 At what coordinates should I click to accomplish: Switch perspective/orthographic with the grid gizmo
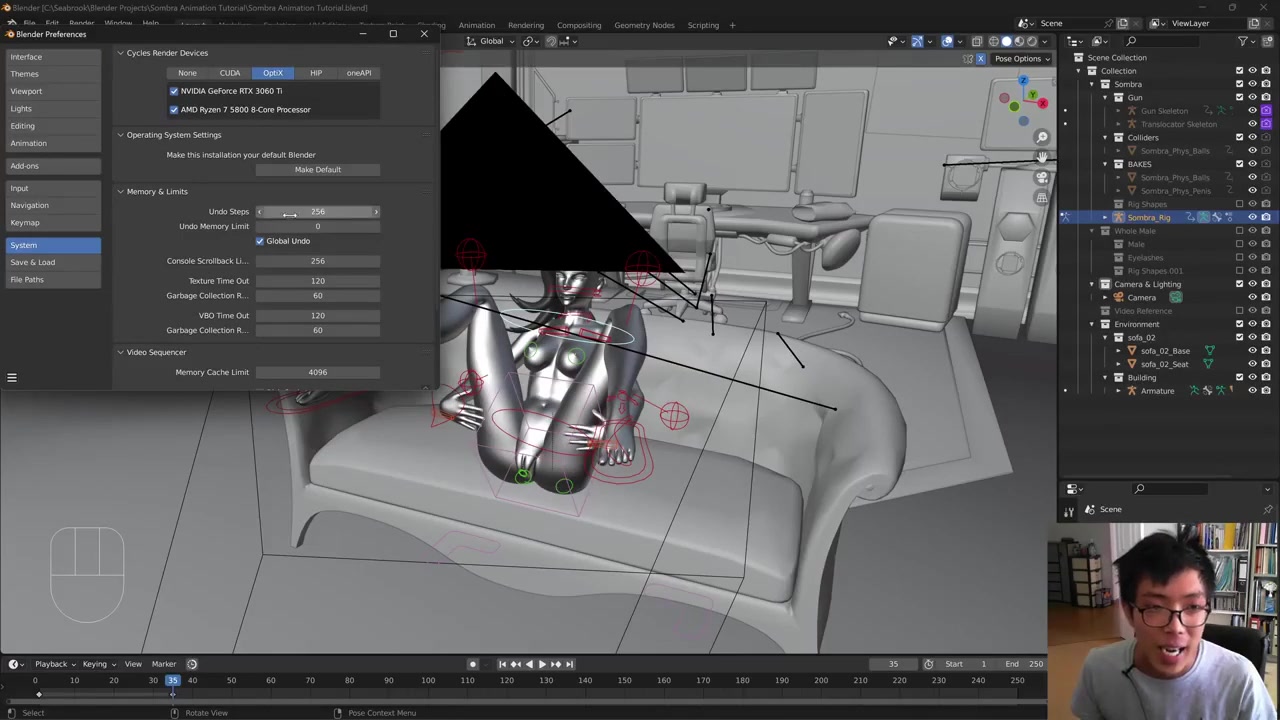(1042, 198)
